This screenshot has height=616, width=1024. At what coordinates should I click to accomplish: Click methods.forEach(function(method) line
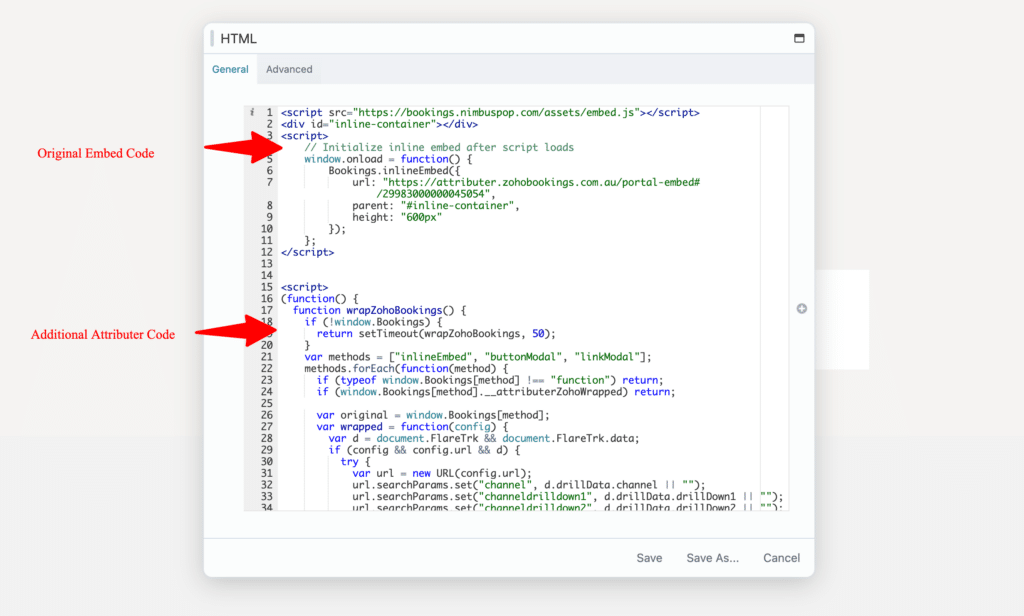click(x=406, y=368)
